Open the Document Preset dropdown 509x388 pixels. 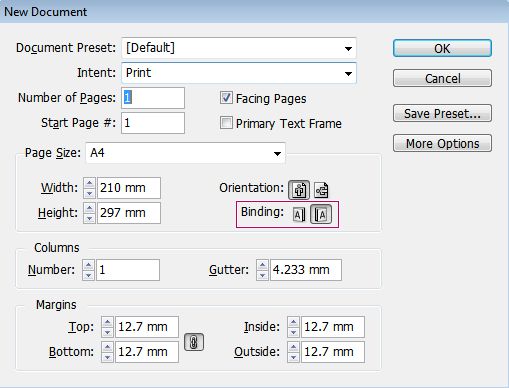[x=239, y=48]
